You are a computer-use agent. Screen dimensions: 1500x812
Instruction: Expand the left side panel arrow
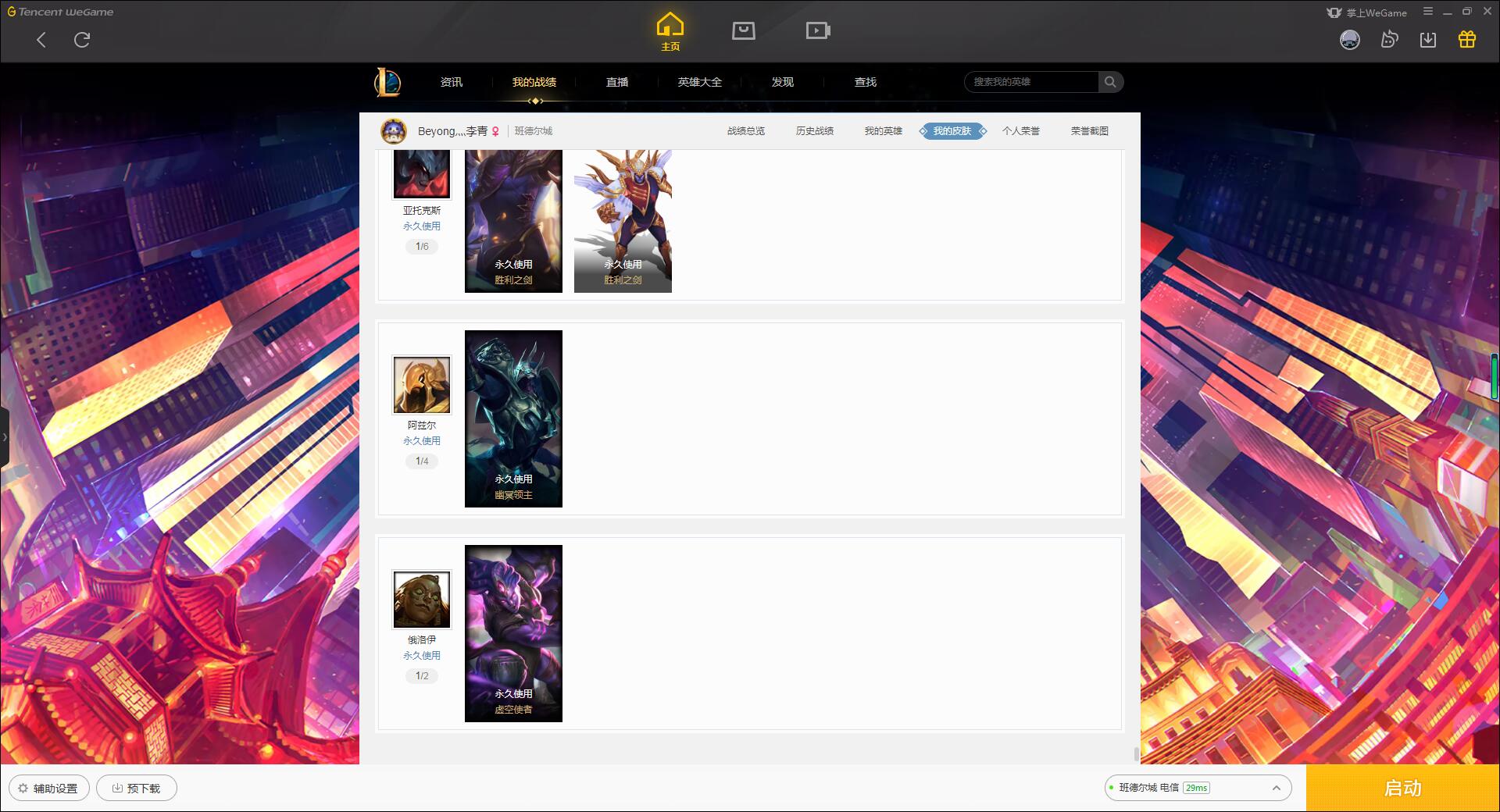(4, 437)
